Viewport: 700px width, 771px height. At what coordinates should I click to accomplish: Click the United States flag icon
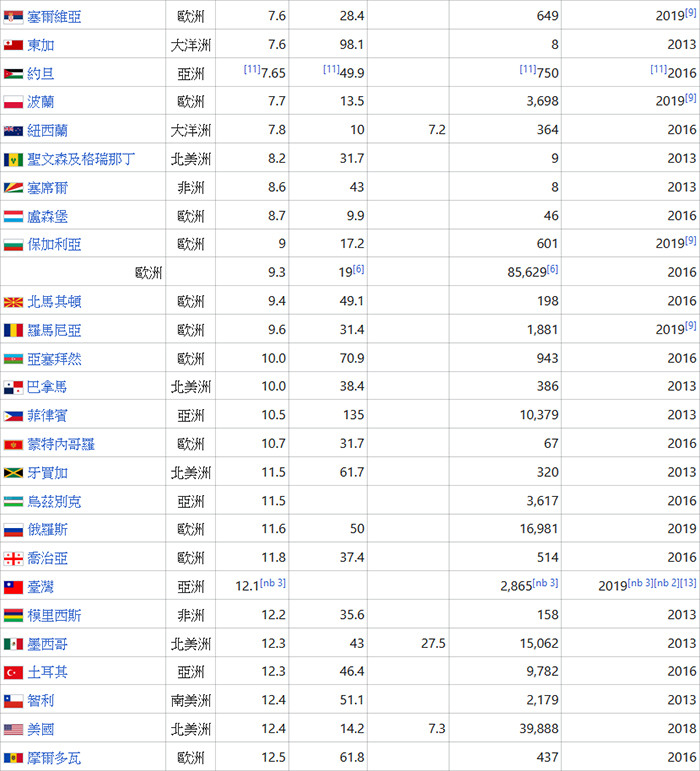(x=13, y=729)
